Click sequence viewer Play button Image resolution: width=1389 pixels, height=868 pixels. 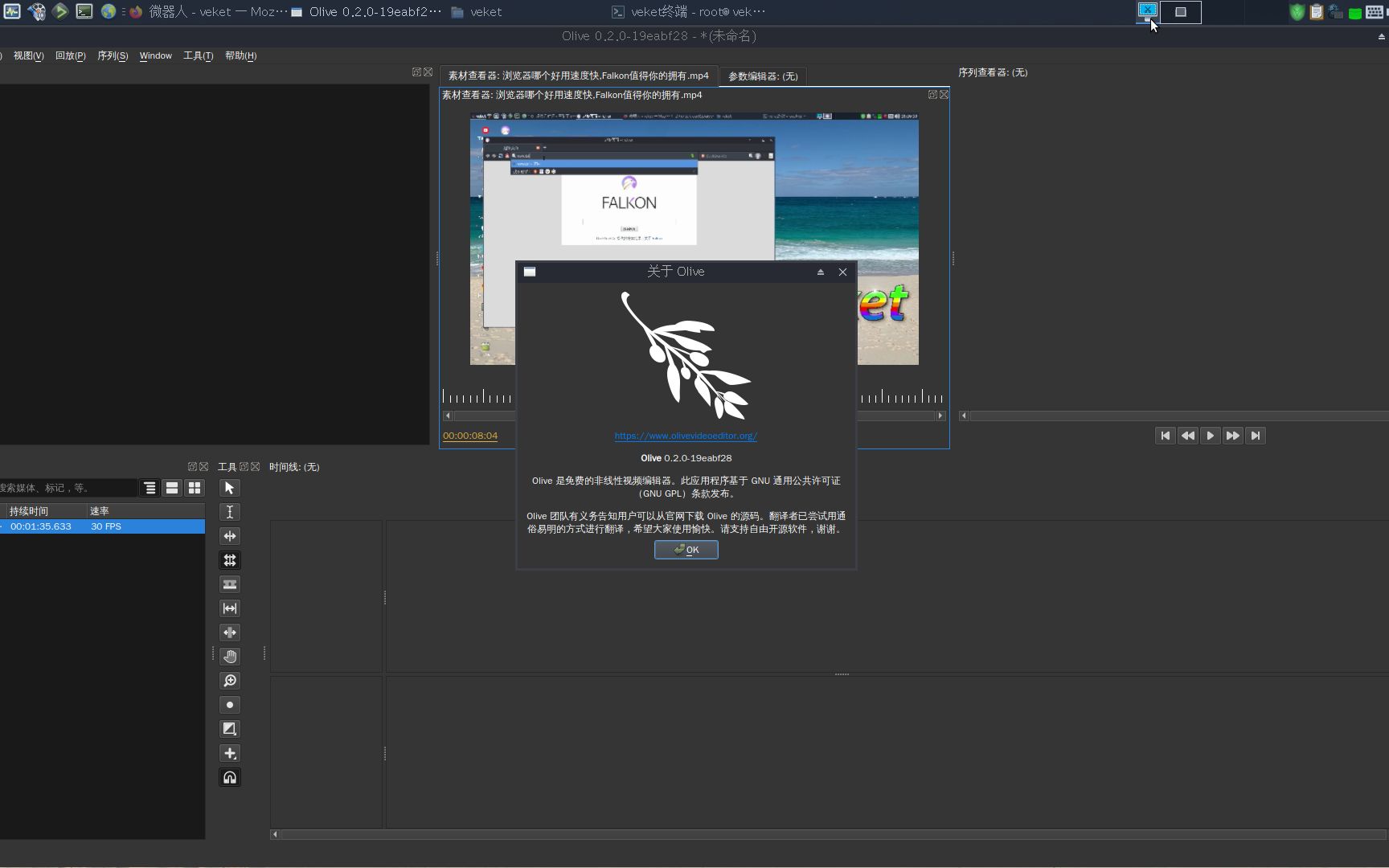click(1211, 436)
